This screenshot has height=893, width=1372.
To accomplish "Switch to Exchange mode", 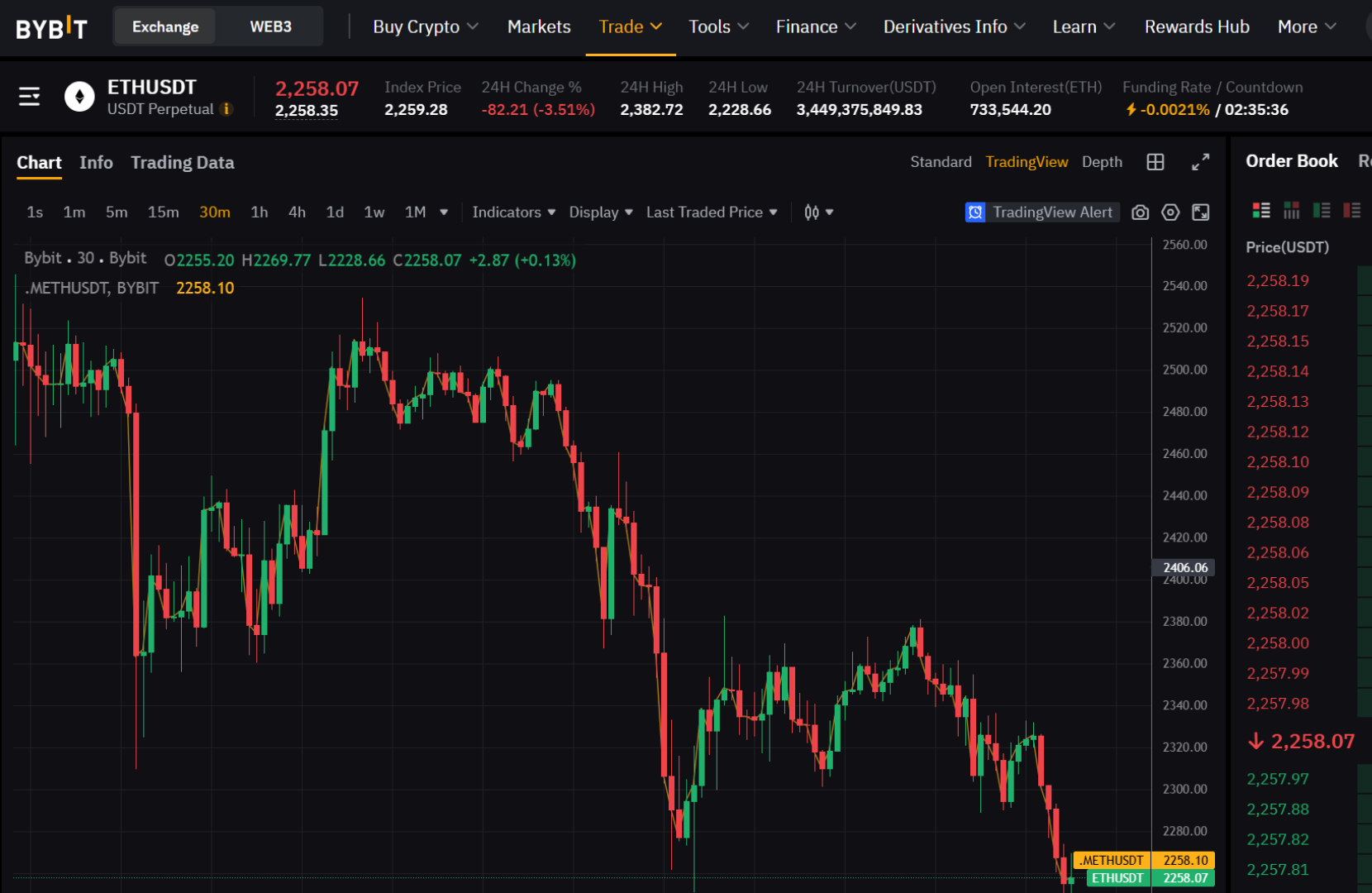I will [165, 26].
